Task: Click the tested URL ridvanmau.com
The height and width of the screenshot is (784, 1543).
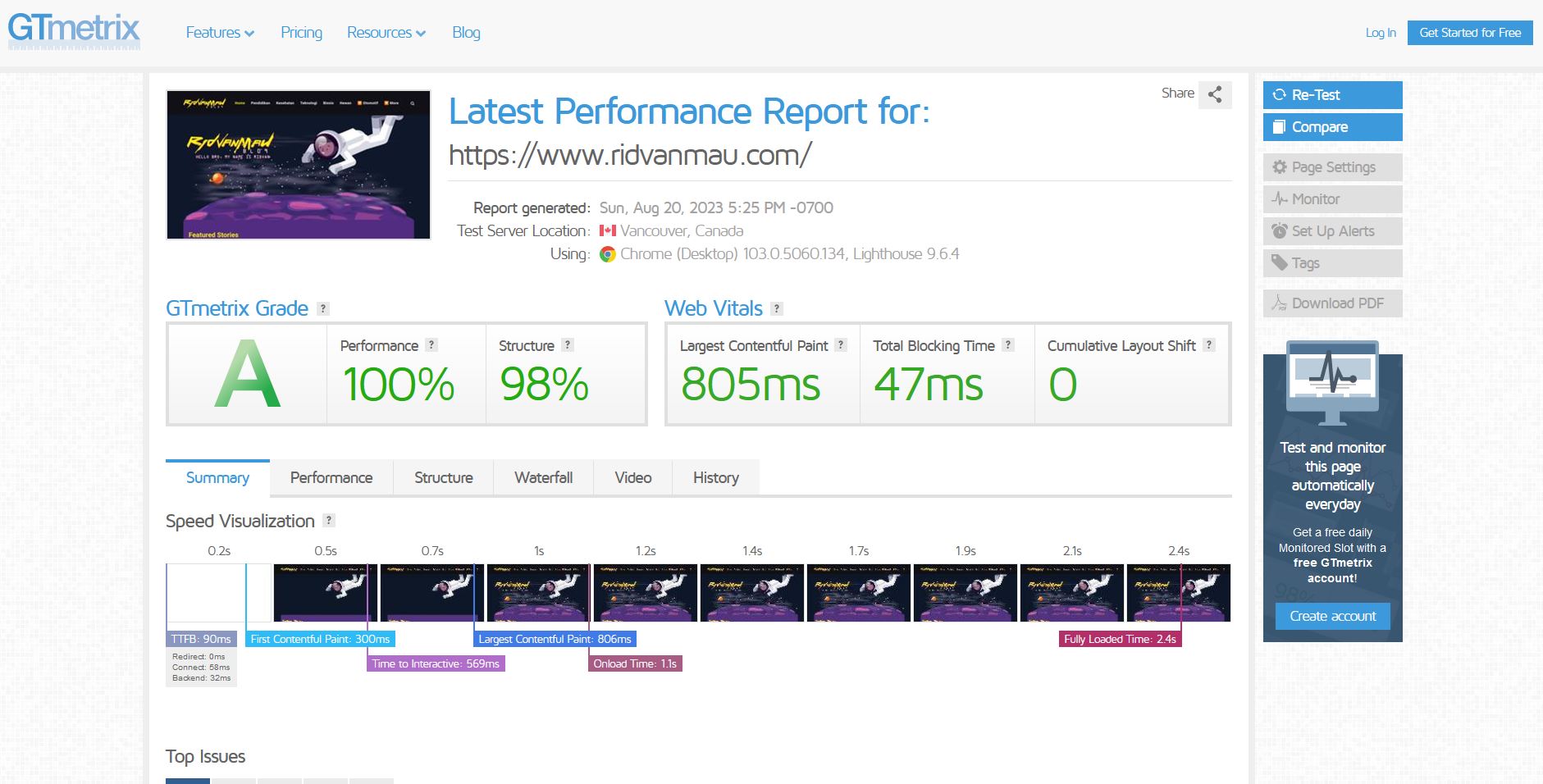Action: click(630, 154)
